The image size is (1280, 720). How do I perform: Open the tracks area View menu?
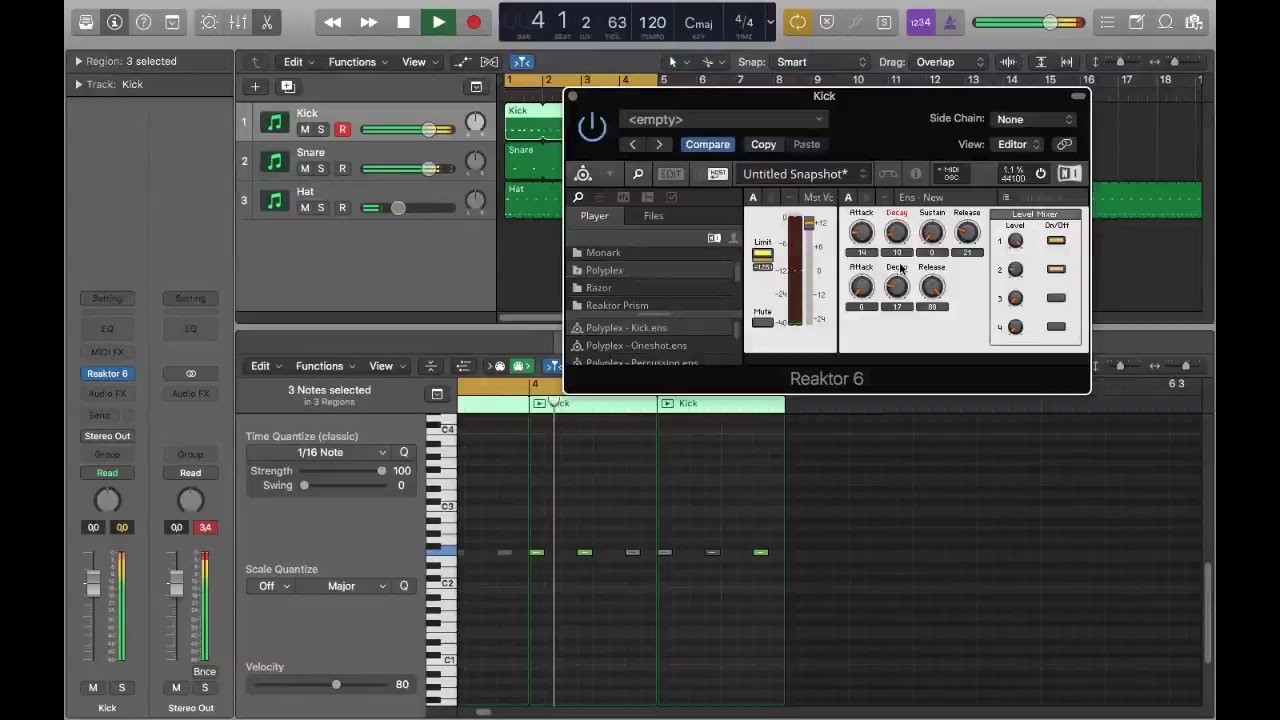tap(419, 62)
